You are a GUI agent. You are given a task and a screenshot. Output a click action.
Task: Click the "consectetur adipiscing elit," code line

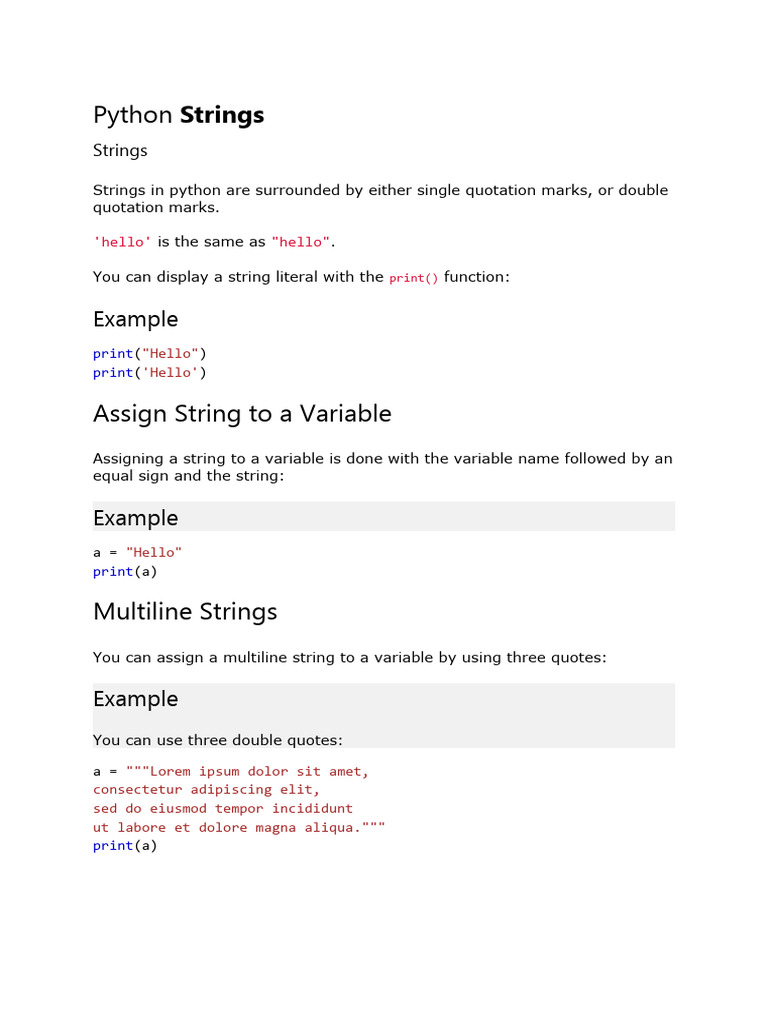click(x=206, y=789)
